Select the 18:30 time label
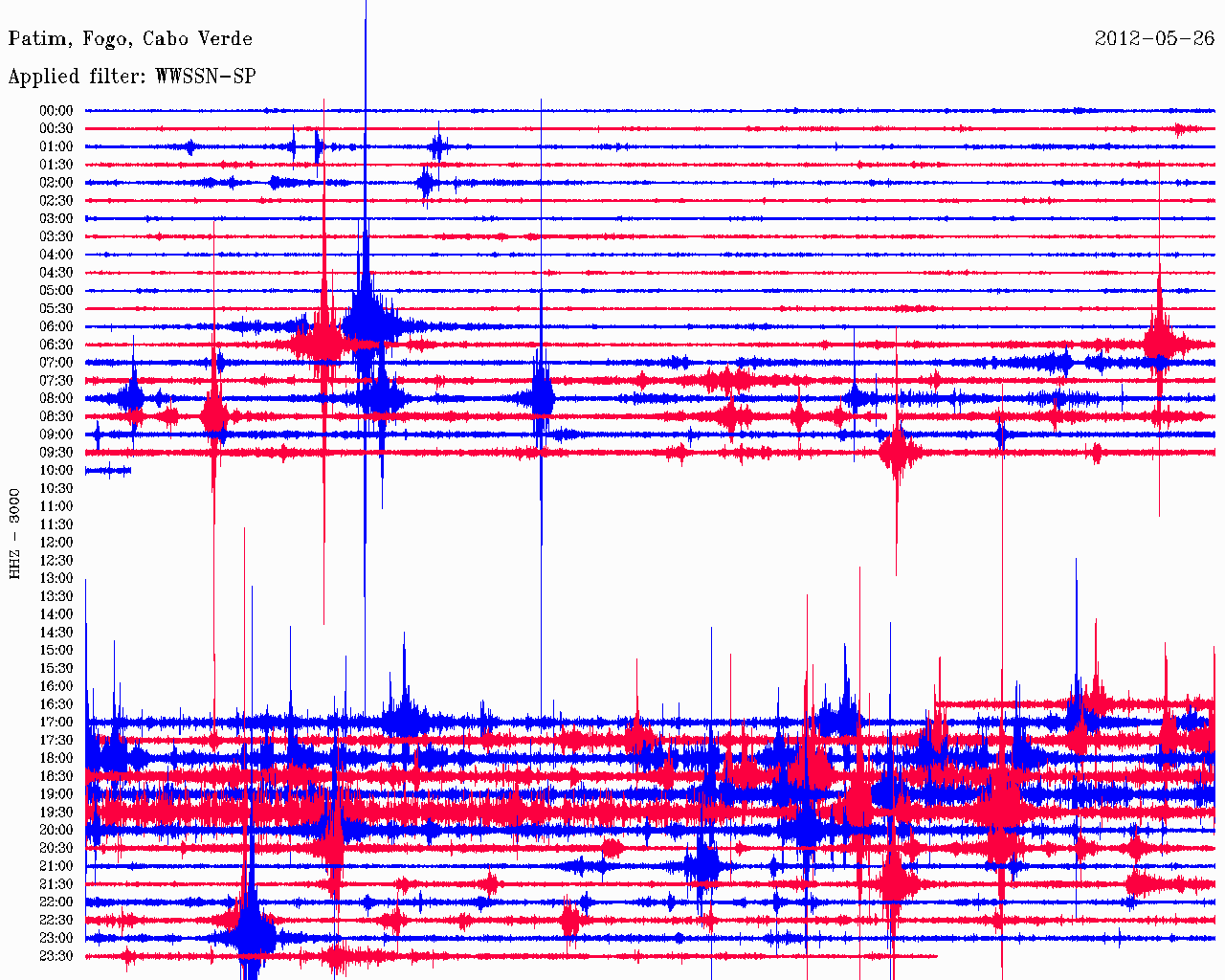1225x980 pixels. point(56,776)
